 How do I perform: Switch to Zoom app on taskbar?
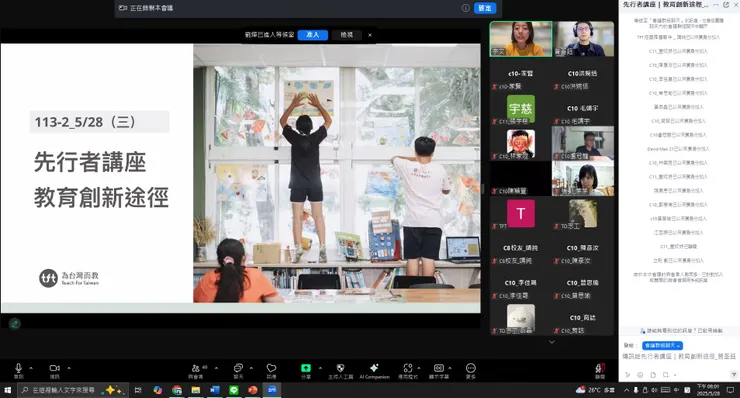click(x=272, y=390)
